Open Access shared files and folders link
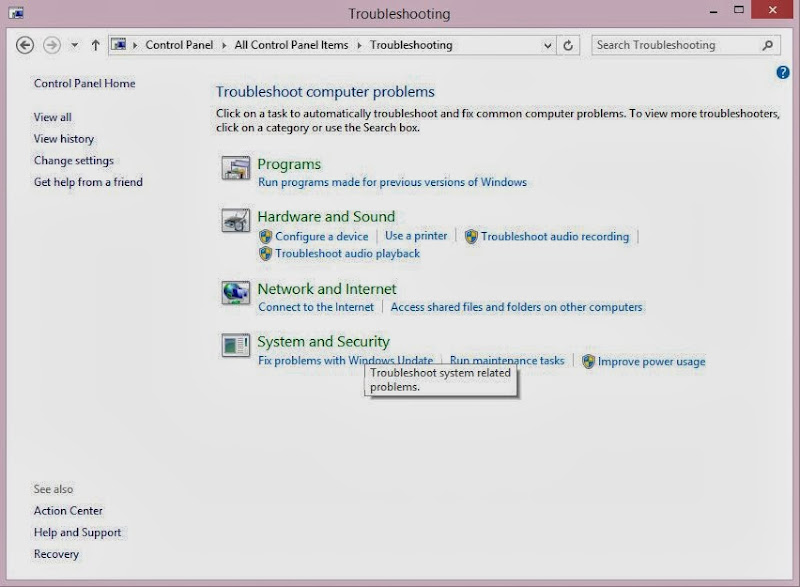The width and height of the screenshot is (800, 587). pos(516,307)
